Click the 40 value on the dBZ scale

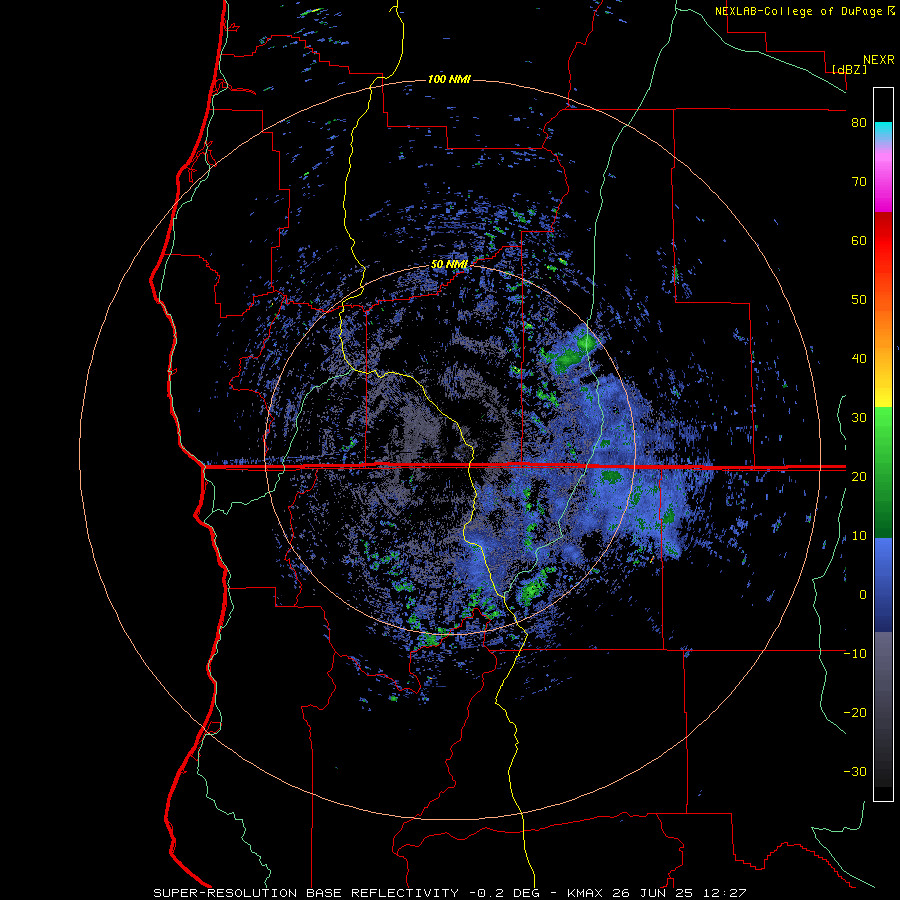click(859, 359)
